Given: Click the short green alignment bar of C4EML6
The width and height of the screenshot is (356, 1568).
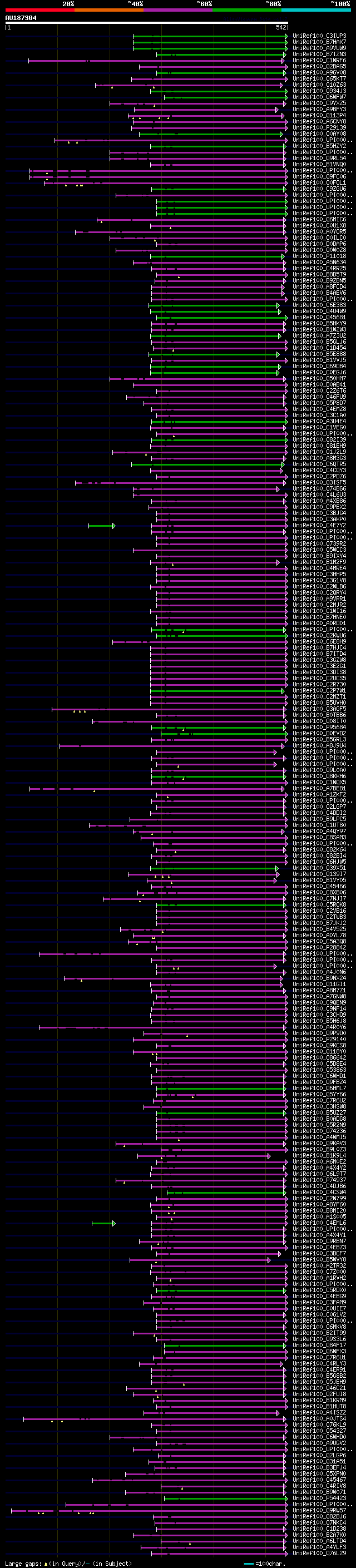Looking at the screenshot, I should point(103,1223).
